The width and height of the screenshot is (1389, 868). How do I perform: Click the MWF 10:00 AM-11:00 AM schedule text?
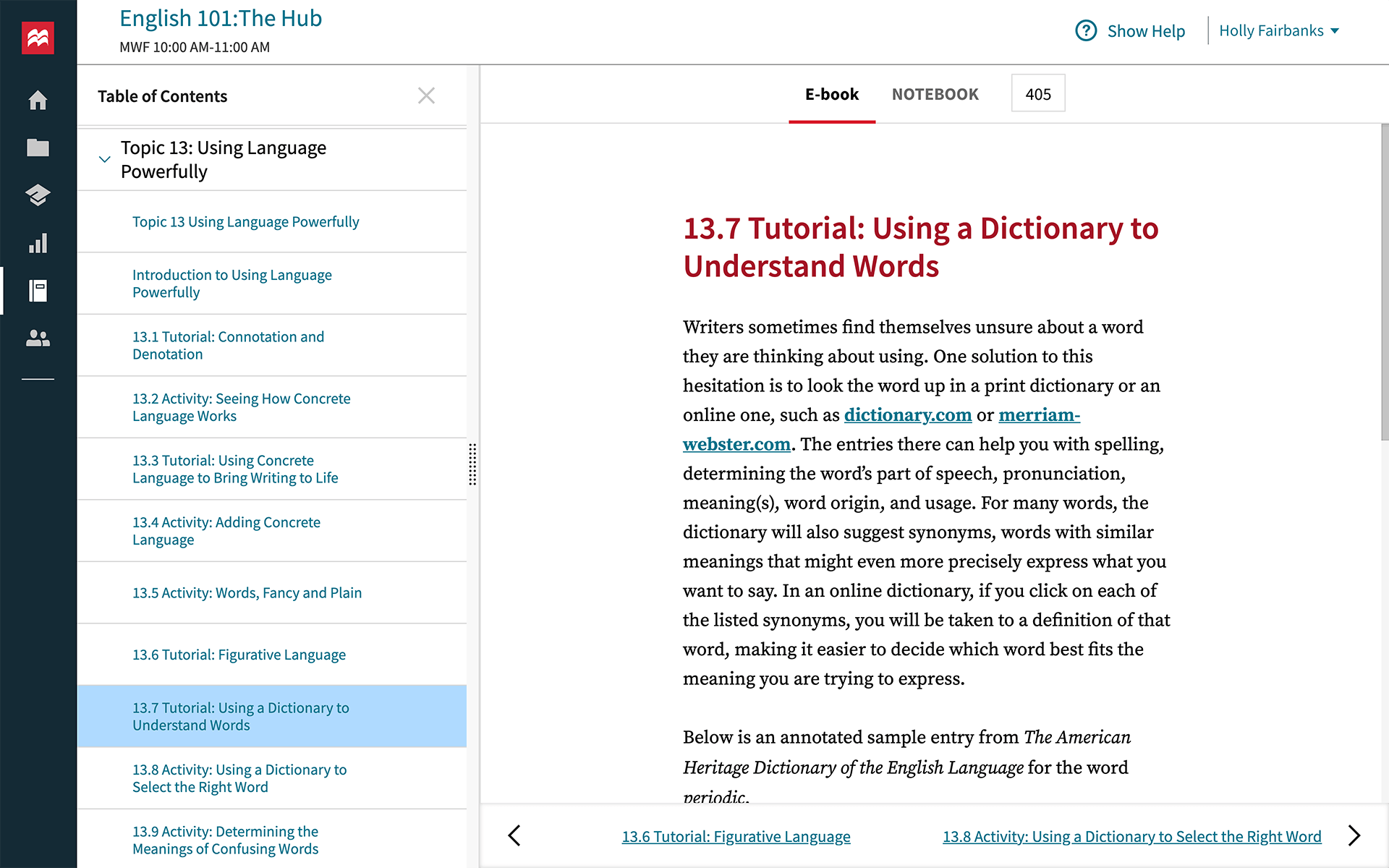pos(195,47)
